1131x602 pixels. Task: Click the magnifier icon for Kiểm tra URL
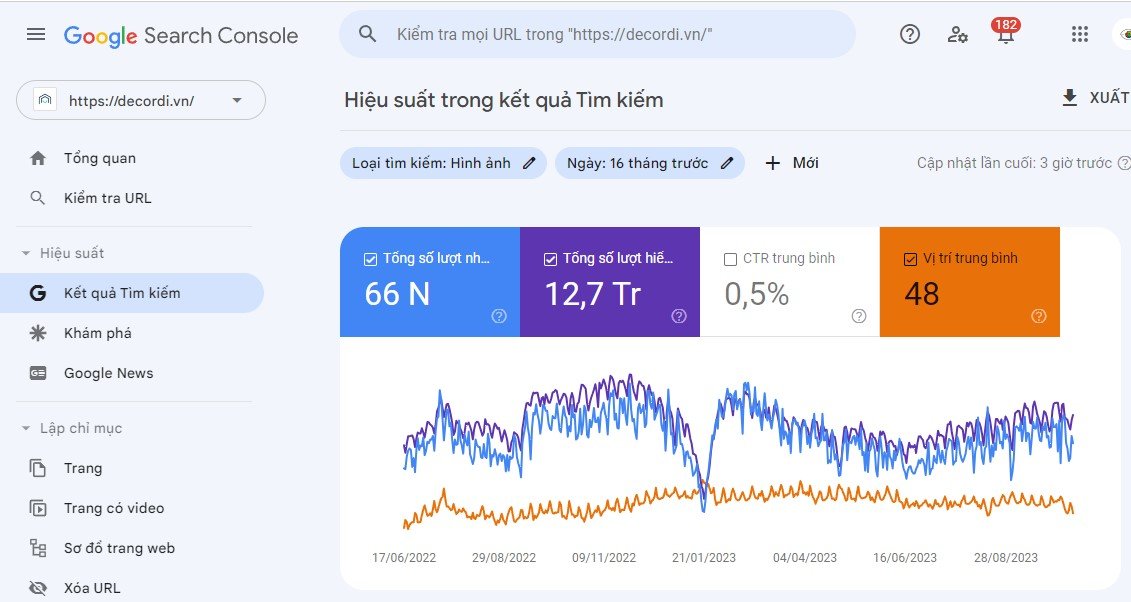coord(38,198)
